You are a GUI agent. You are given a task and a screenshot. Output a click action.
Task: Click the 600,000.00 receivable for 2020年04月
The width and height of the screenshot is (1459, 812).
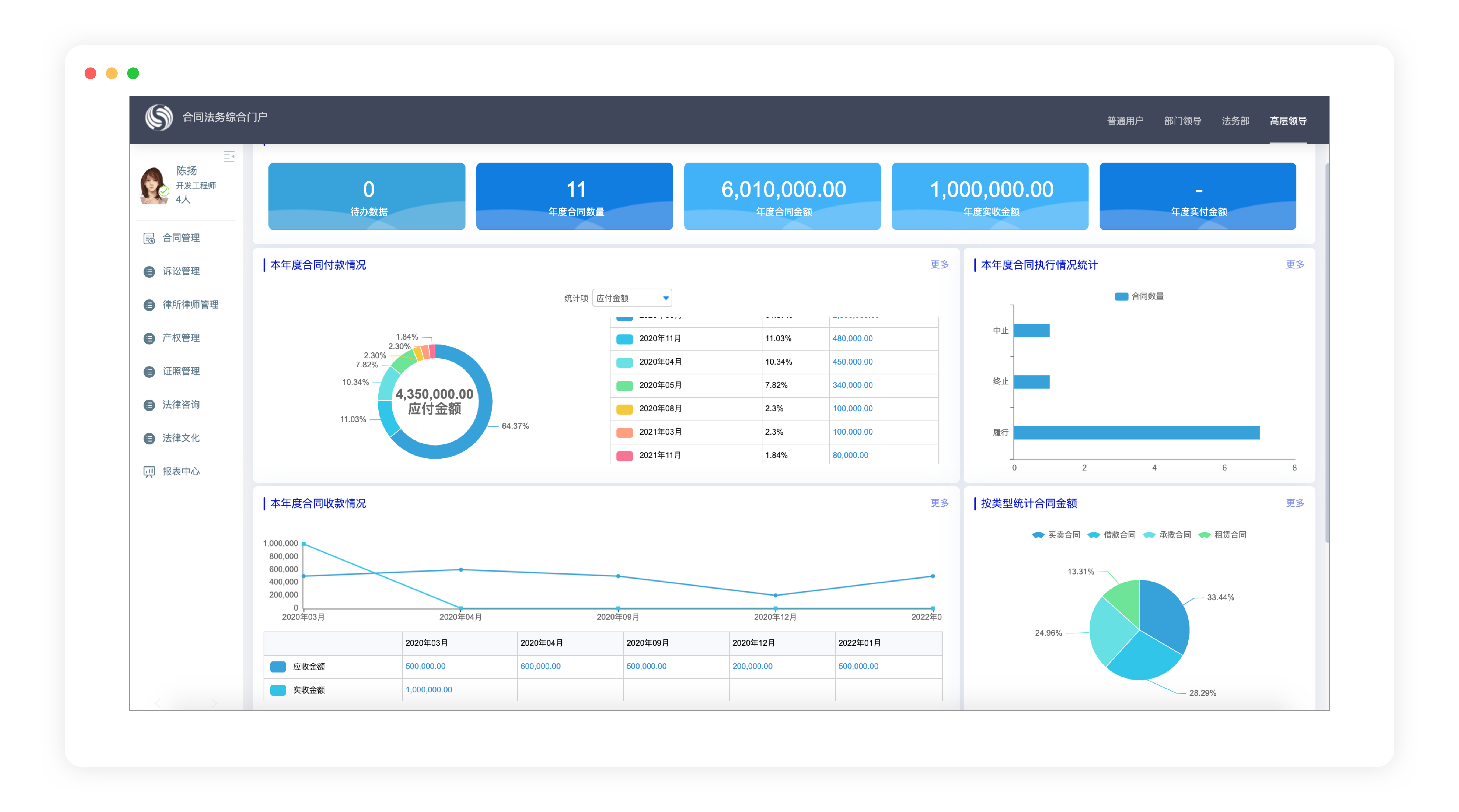click(540, 666)
